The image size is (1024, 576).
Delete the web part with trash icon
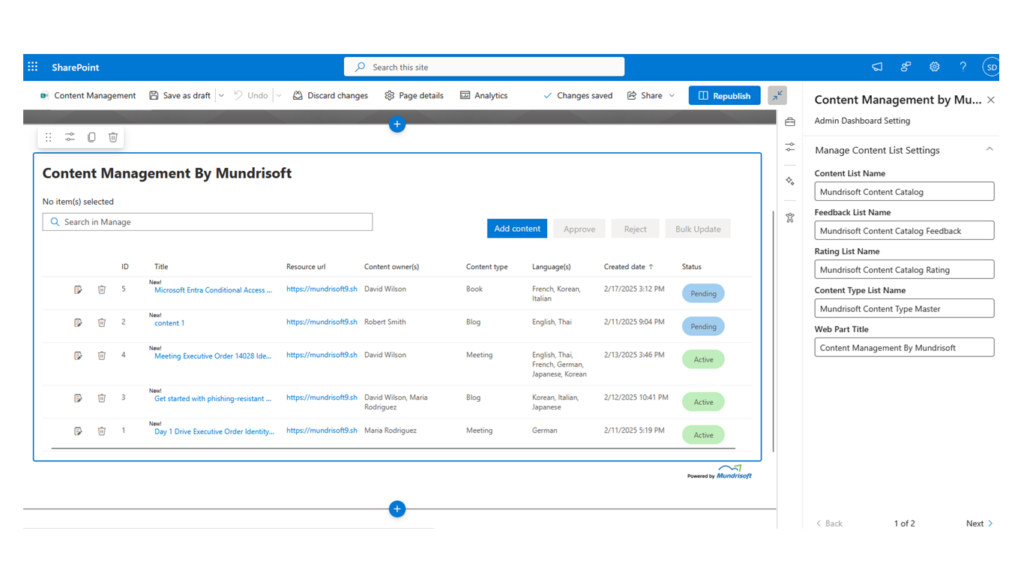(113, 137)
